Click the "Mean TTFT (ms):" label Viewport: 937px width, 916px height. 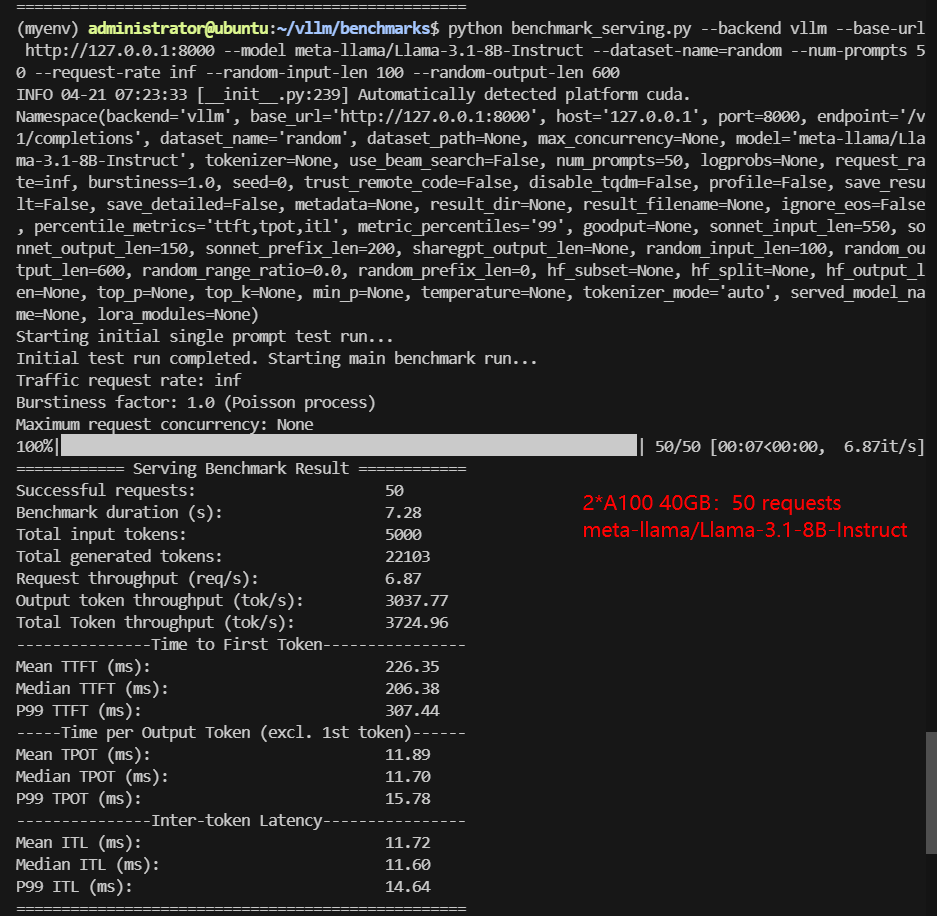(x=83, y=667)
